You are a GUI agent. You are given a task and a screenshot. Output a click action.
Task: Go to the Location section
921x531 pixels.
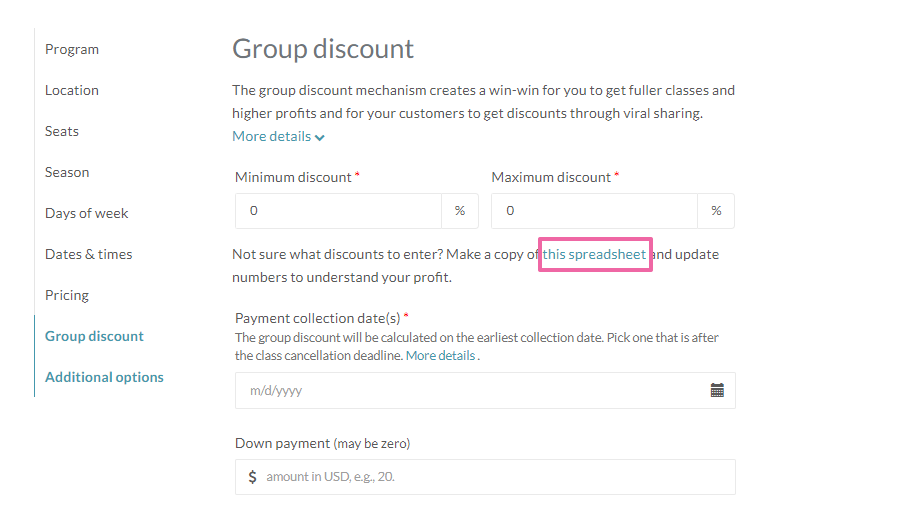tap(72, 90)
